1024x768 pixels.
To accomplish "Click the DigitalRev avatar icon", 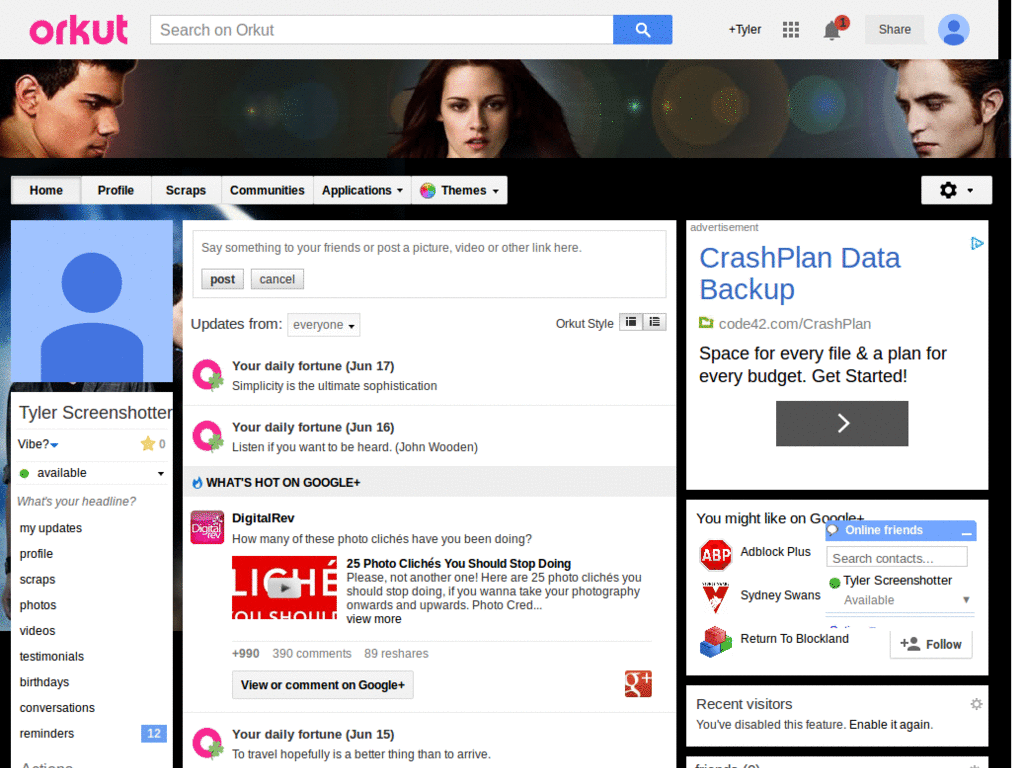I will click(x=207, y=528).
